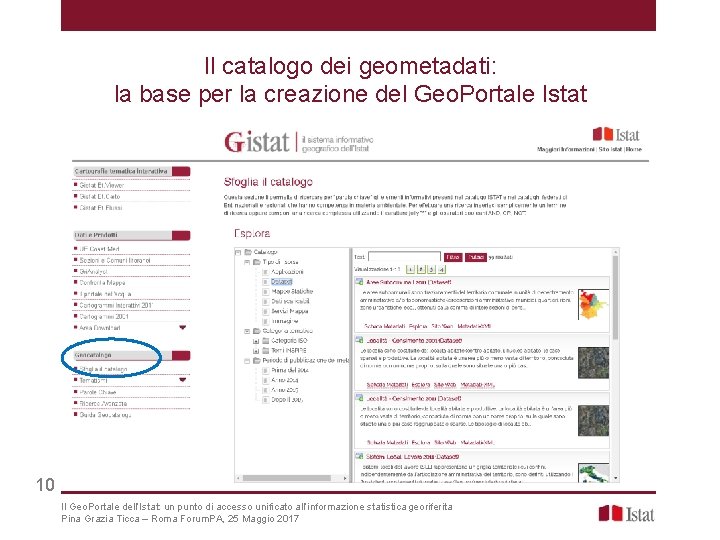720x540 pixels.
Task: Open the Sistemi Locali Lavoro dataset title
Action: tap(412, 457)
